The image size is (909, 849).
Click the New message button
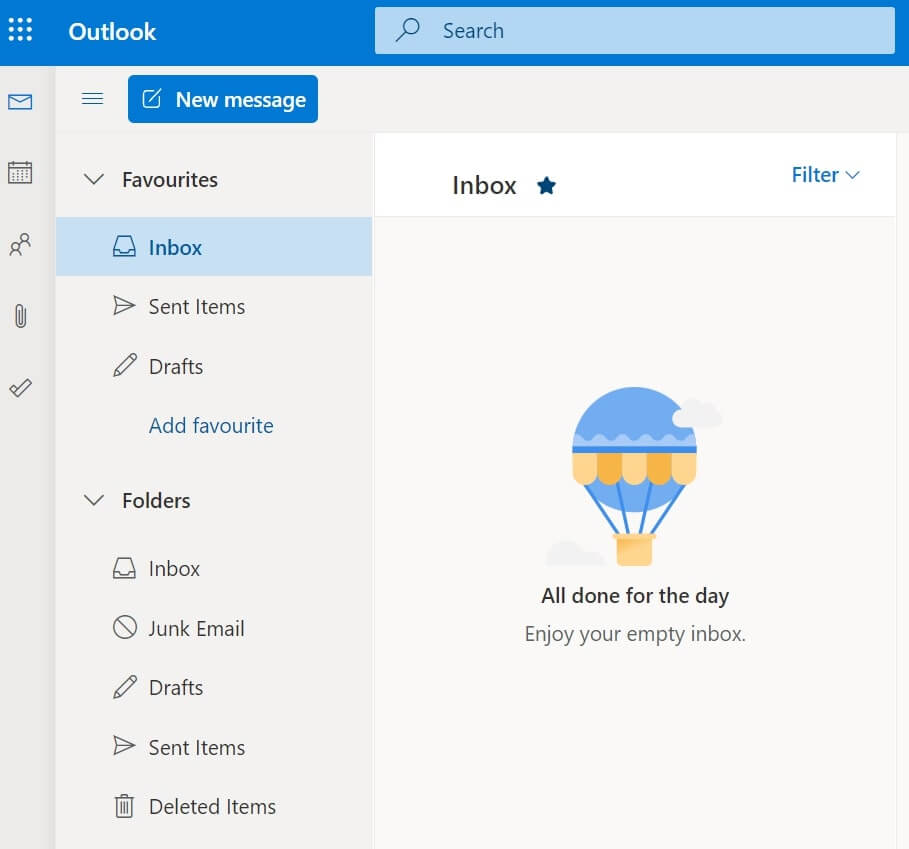[x=223, y=99]
